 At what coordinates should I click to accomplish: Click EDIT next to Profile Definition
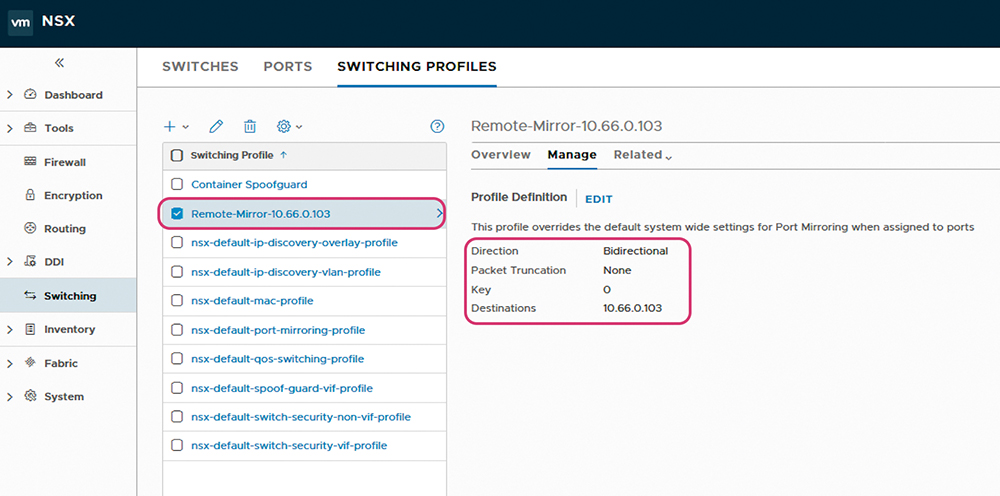[599, 199]
